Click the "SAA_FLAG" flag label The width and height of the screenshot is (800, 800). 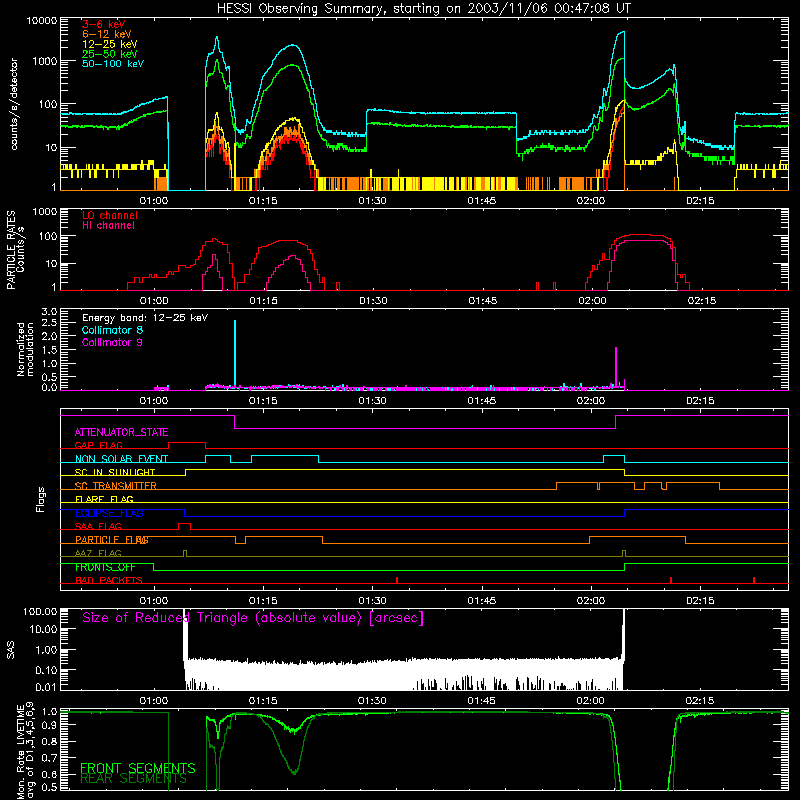(98, 526)
